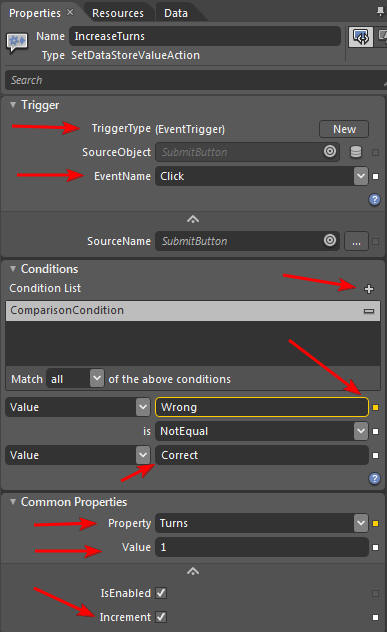Open help for the Trigger section
The image size is (387, 632).
(375, 200)
